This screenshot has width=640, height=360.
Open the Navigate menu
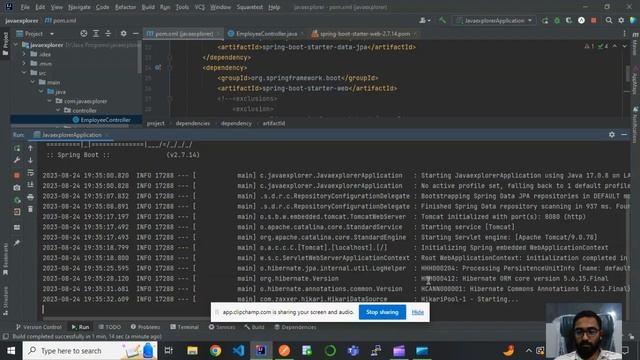(79, 7)
